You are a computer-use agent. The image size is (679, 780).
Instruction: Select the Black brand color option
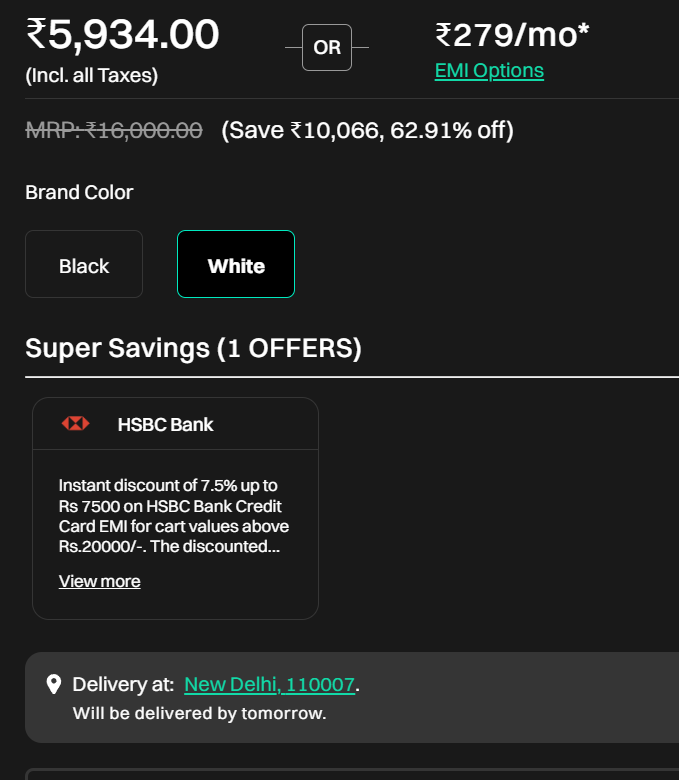(84, 265)
